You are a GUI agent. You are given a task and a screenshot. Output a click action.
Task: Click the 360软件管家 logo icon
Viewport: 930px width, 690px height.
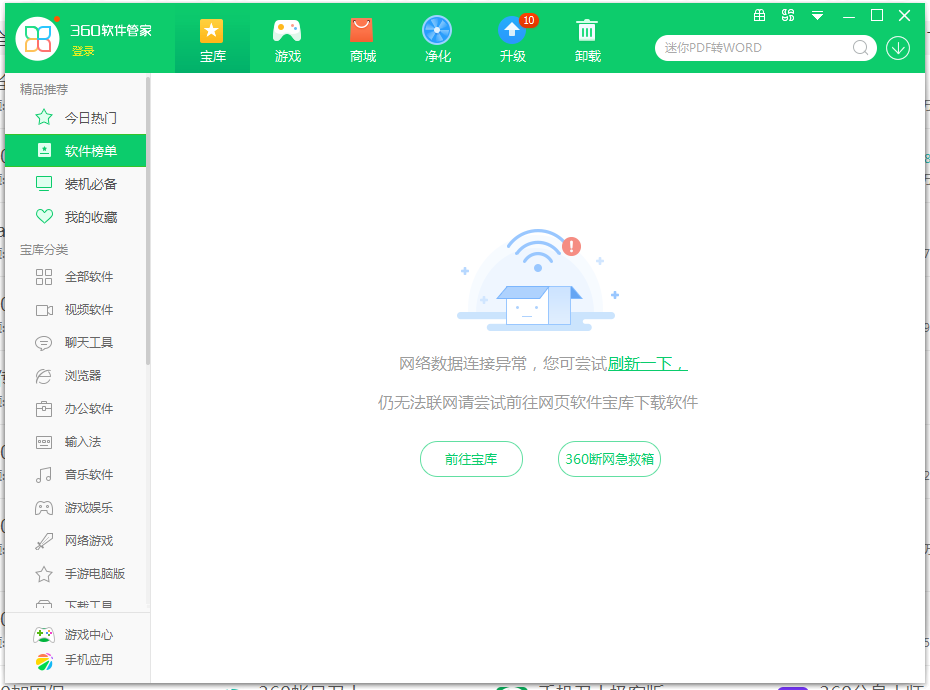[37, 39]
